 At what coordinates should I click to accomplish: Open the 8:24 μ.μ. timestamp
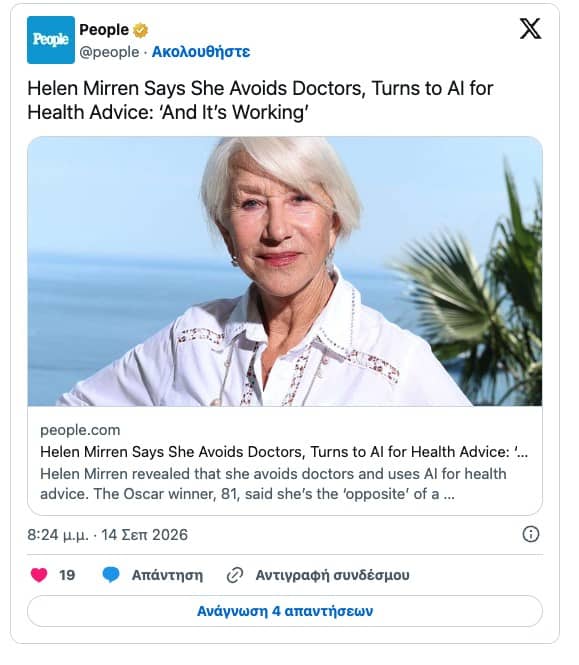pyautogui.click(x=107, y=535)
